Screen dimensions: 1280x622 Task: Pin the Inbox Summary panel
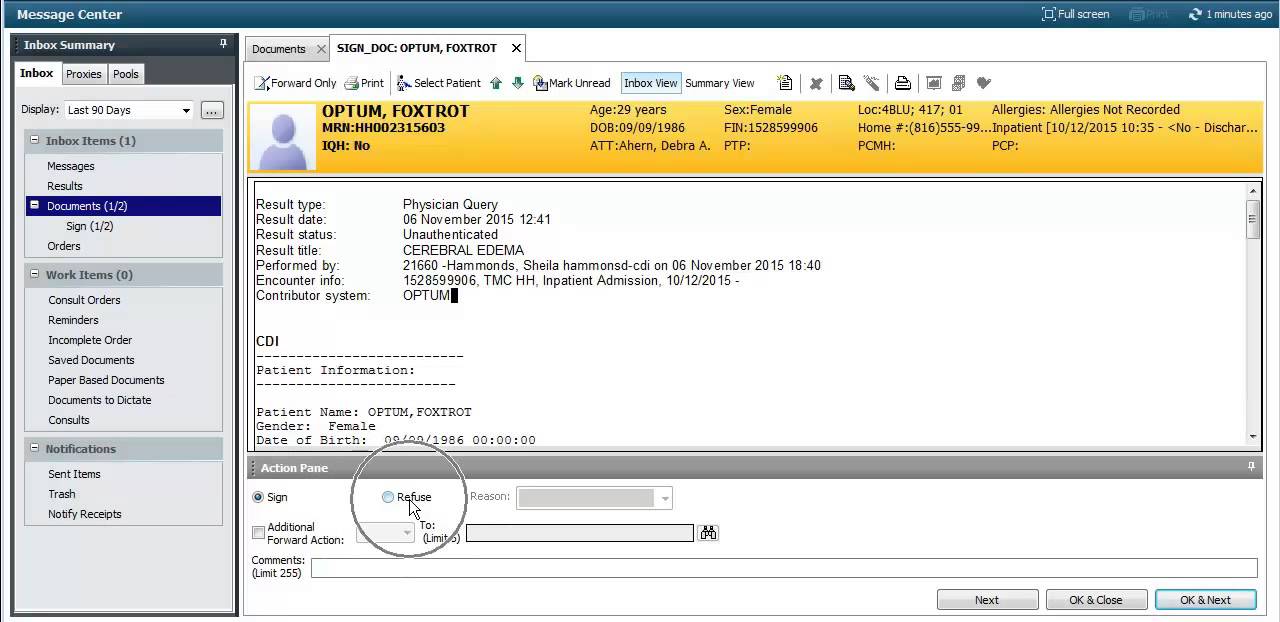223,44
